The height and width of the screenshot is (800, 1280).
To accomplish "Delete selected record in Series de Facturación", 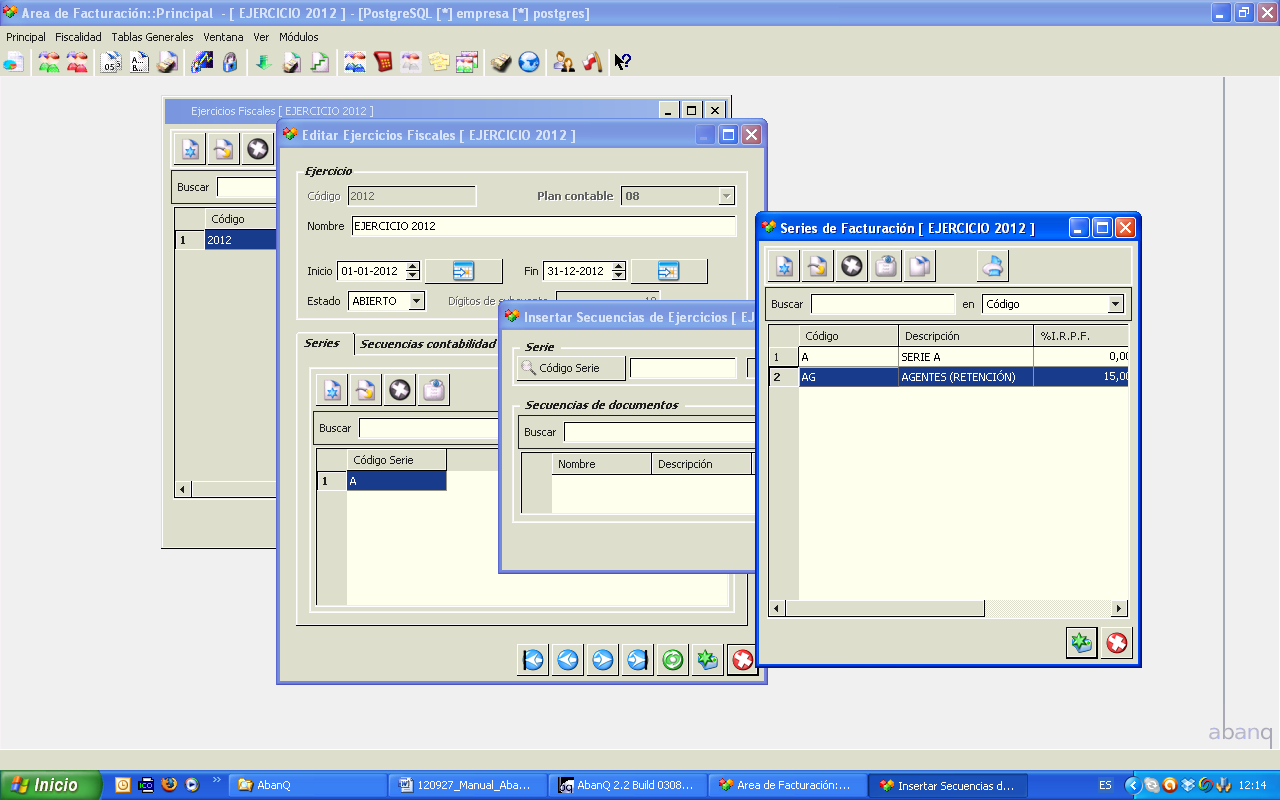I will (x=852, y=266).
